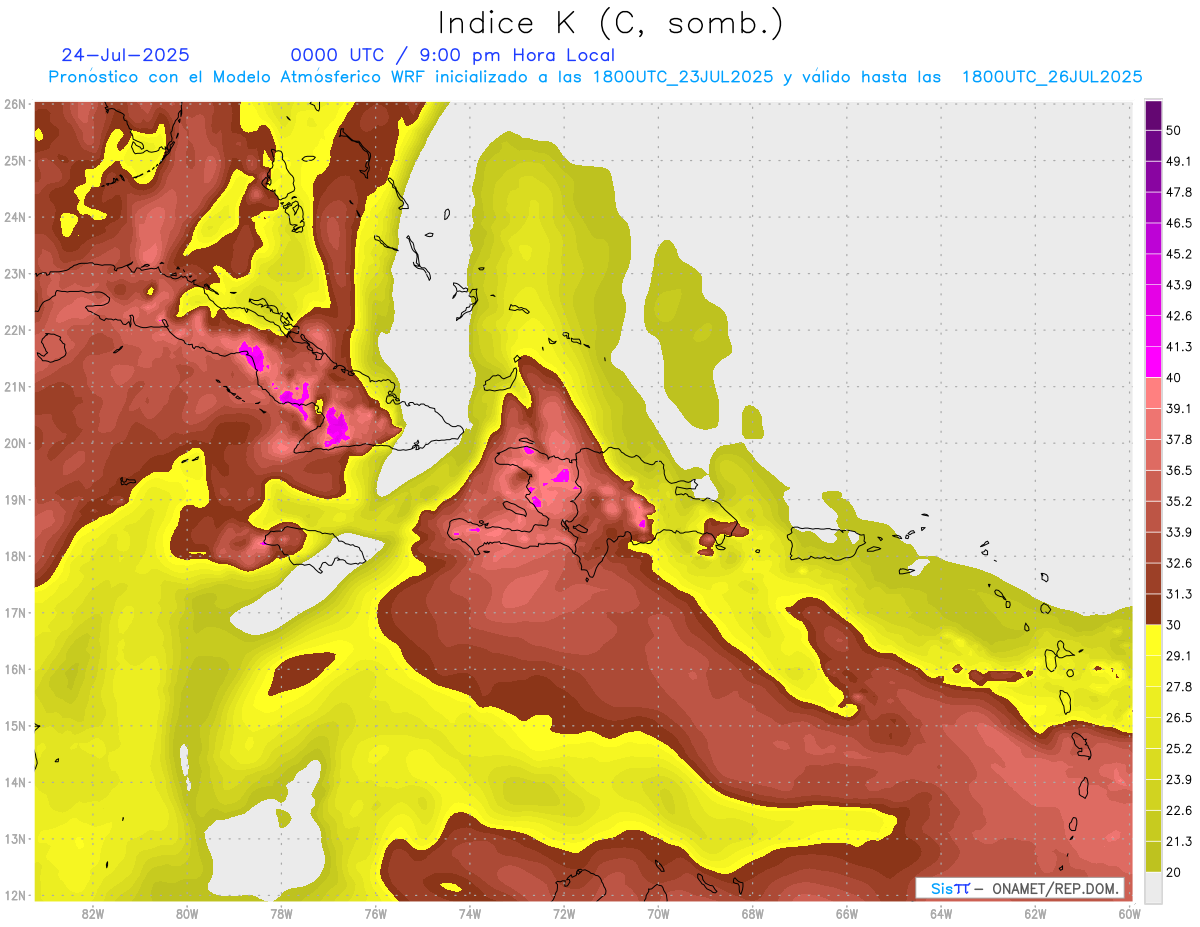Click the 'Indice K (C, somb.)' title

pos(611,23)
